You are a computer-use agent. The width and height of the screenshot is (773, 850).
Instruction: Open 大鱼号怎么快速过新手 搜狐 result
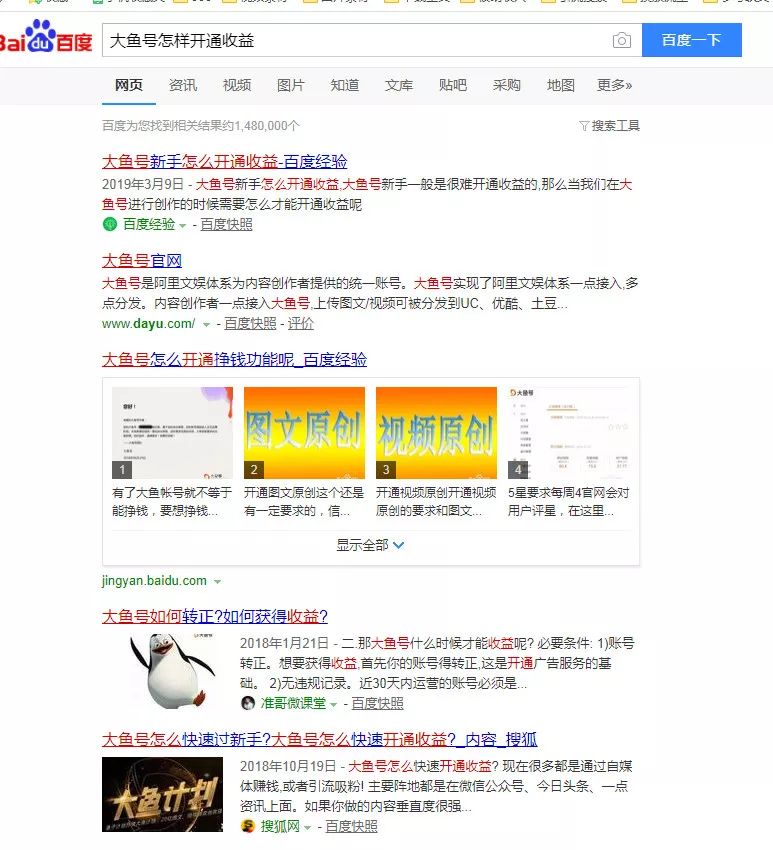coord(319,739)
